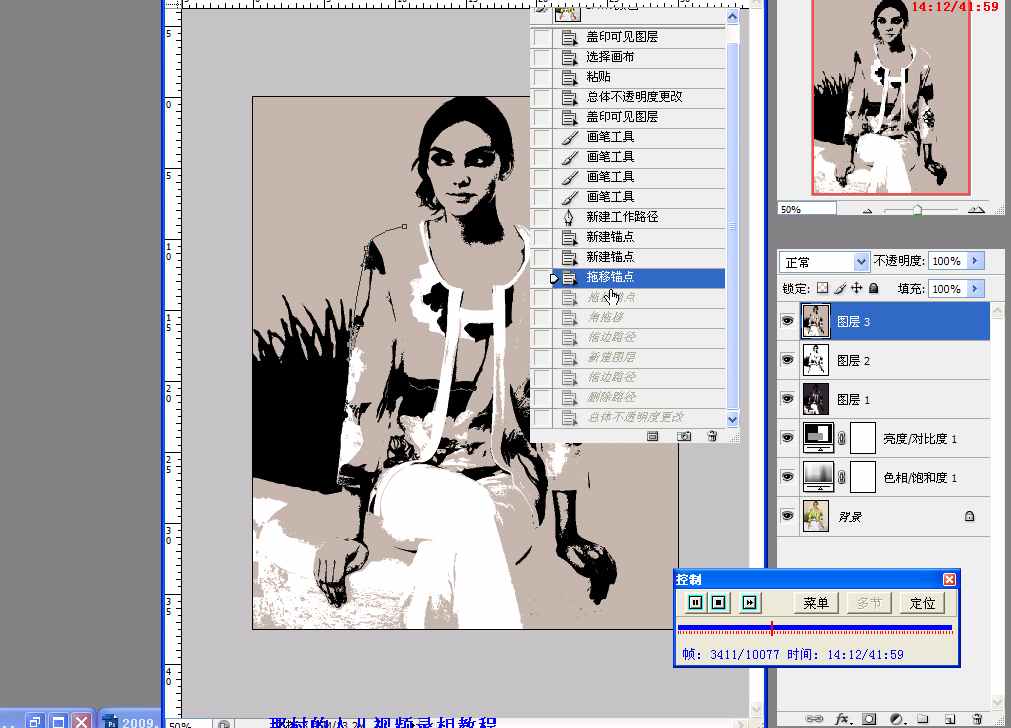Screen dimensions: 1011x728
Task: Toggle lock position
Action: pos(856,288)
